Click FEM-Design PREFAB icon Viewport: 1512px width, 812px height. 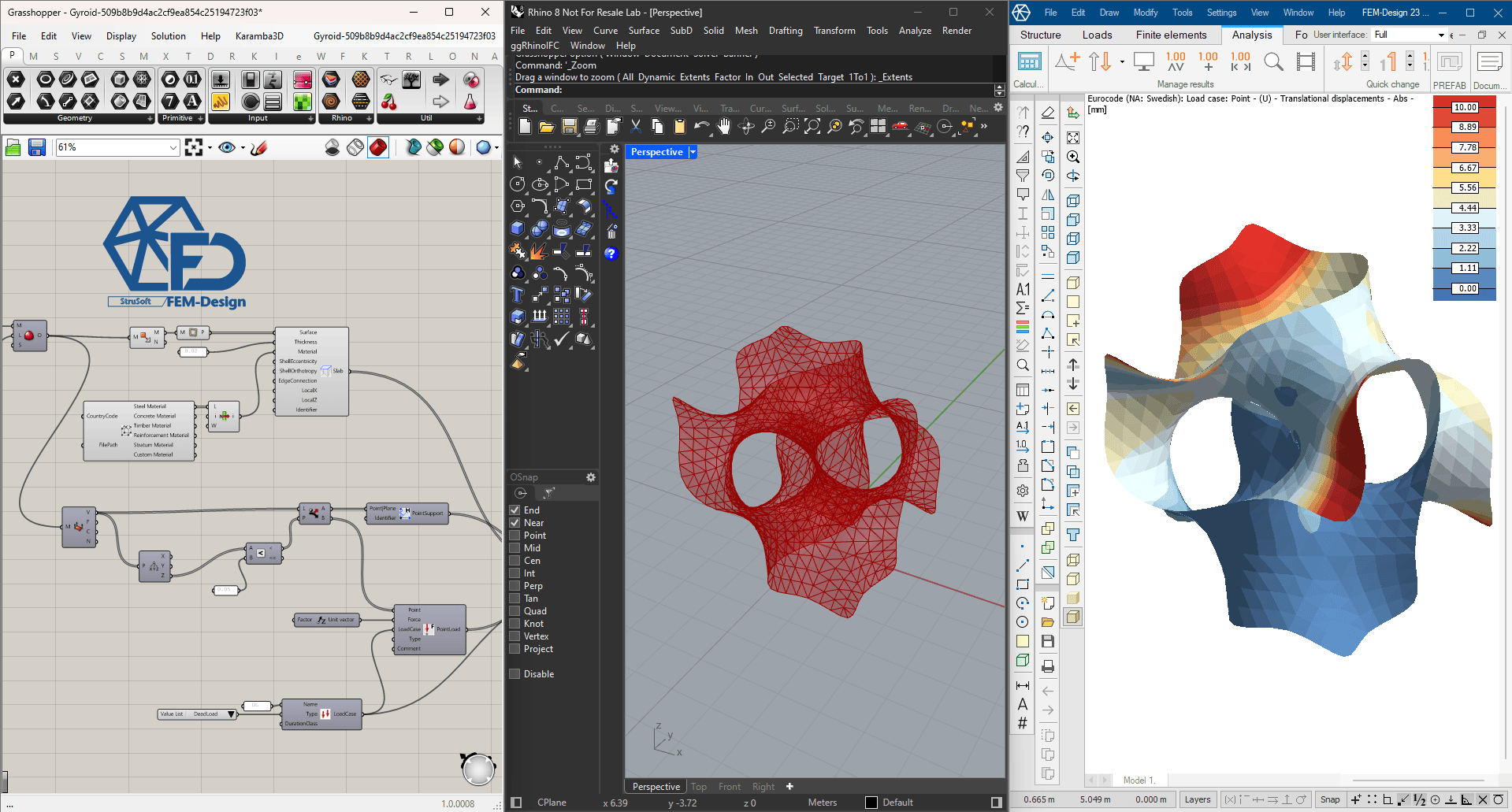click(x=1450, y=62)
